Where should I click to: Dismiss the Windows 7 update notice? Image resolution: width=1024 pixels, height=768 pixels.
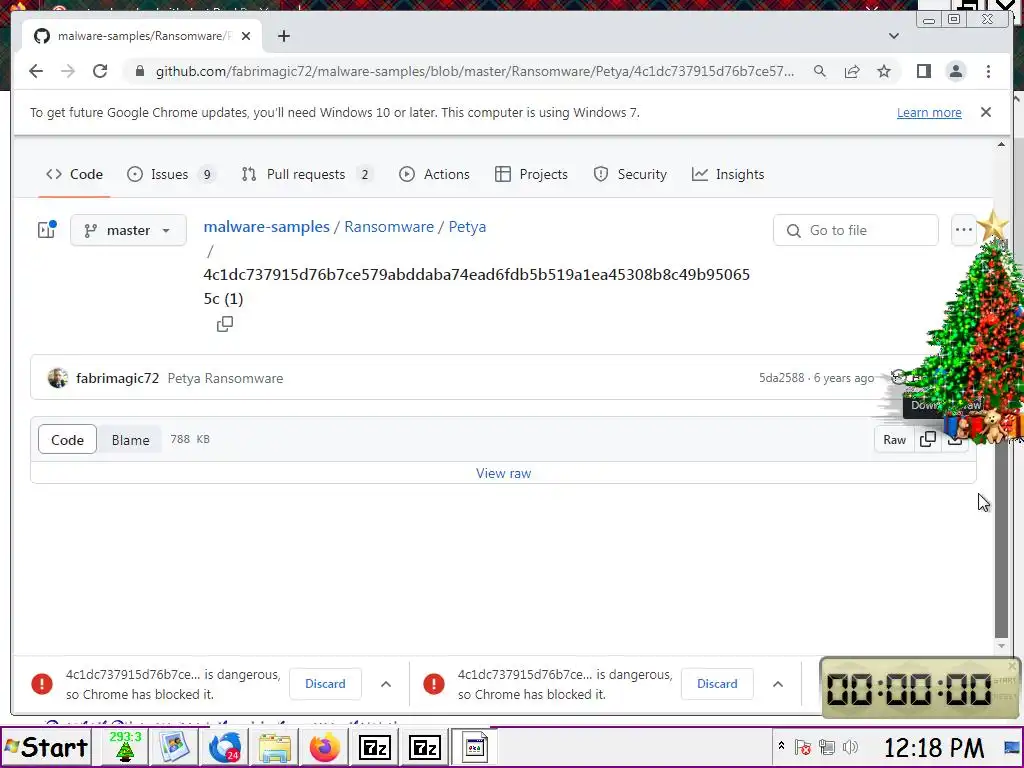tap(985, 112)
